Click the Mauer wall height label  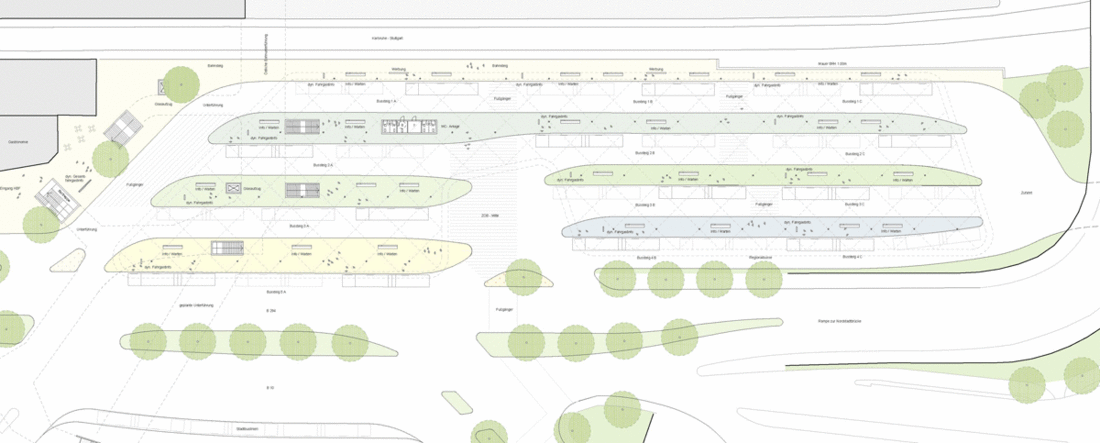[x=830, y=63]
